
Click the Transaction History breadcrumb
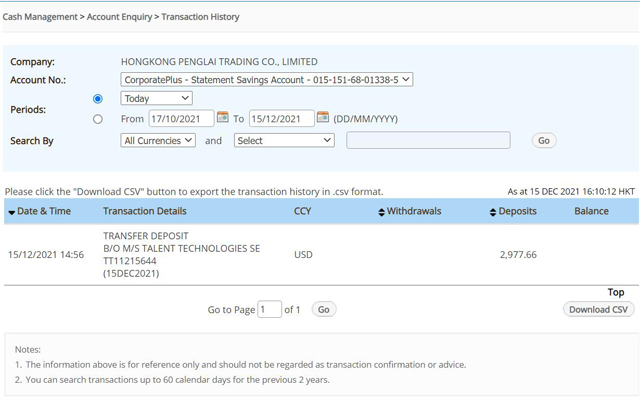point(200,17)
